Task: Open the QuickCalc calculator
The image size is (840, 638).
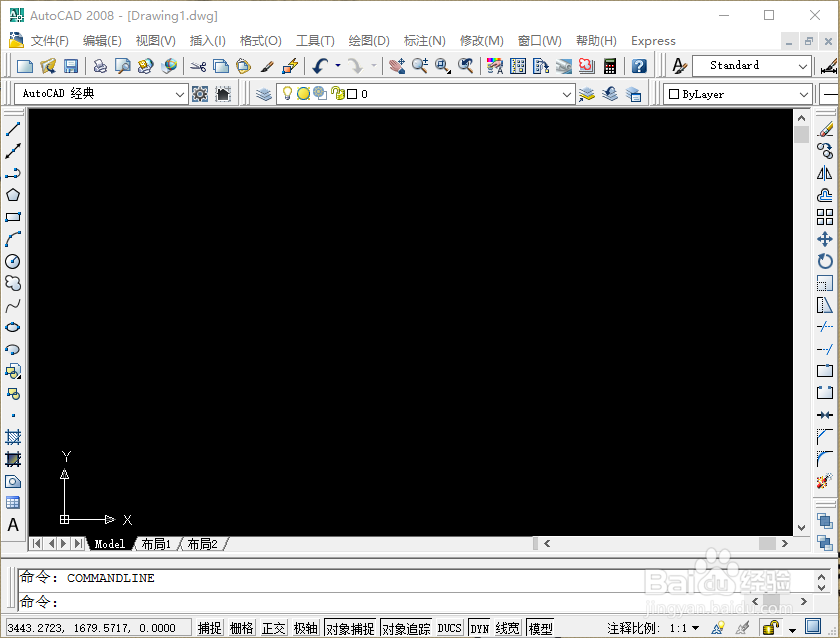Action: pos(610,66)
